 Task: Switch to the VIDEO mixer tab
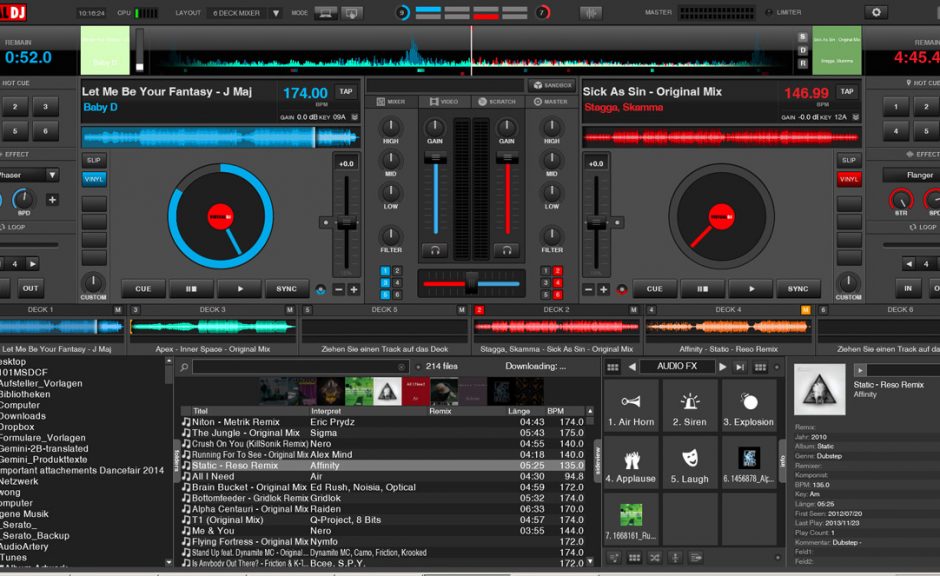445,101
